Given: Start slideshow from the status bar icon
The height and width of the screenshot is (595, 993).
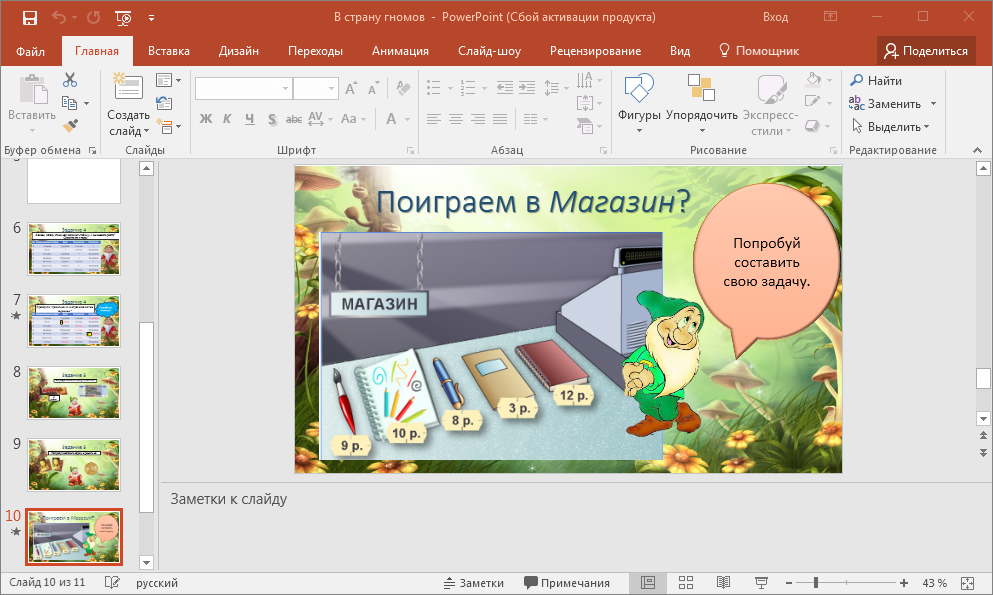Looking at the screenshot, I should 761,582.
